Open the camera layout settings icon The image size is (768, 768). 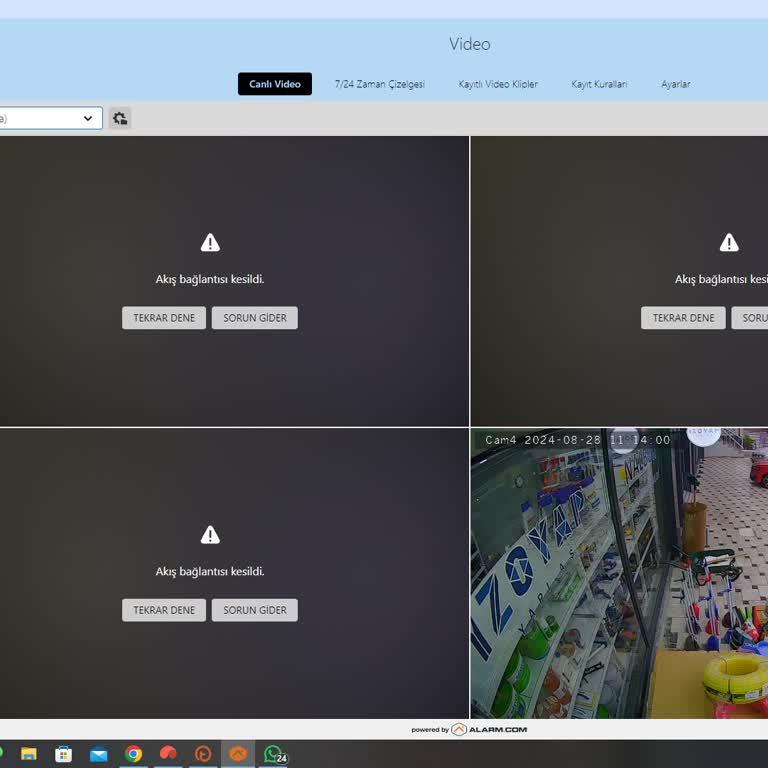click(x=120, y=118)
